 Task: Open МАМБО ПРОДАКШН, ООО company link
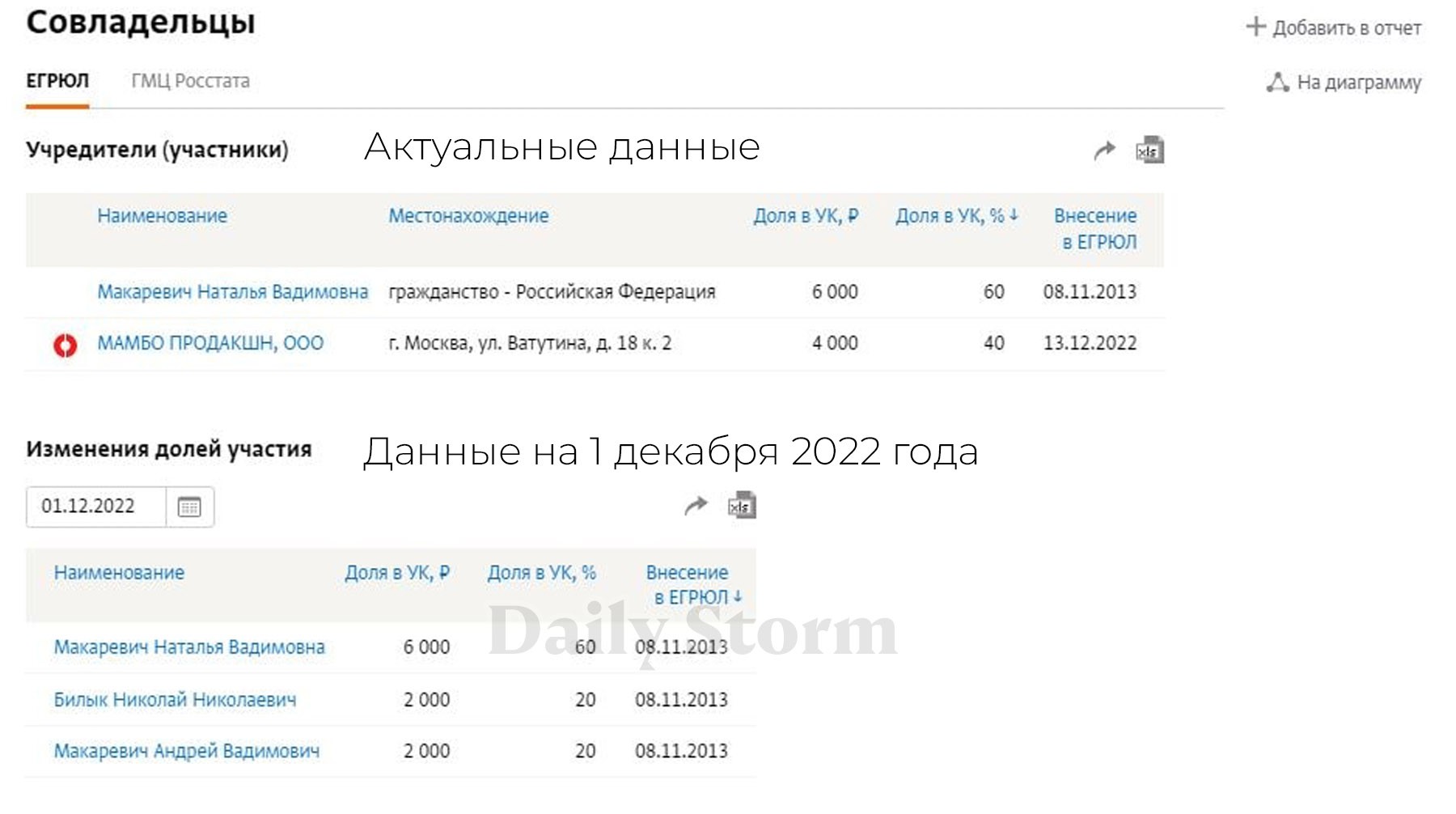(210, 343)
